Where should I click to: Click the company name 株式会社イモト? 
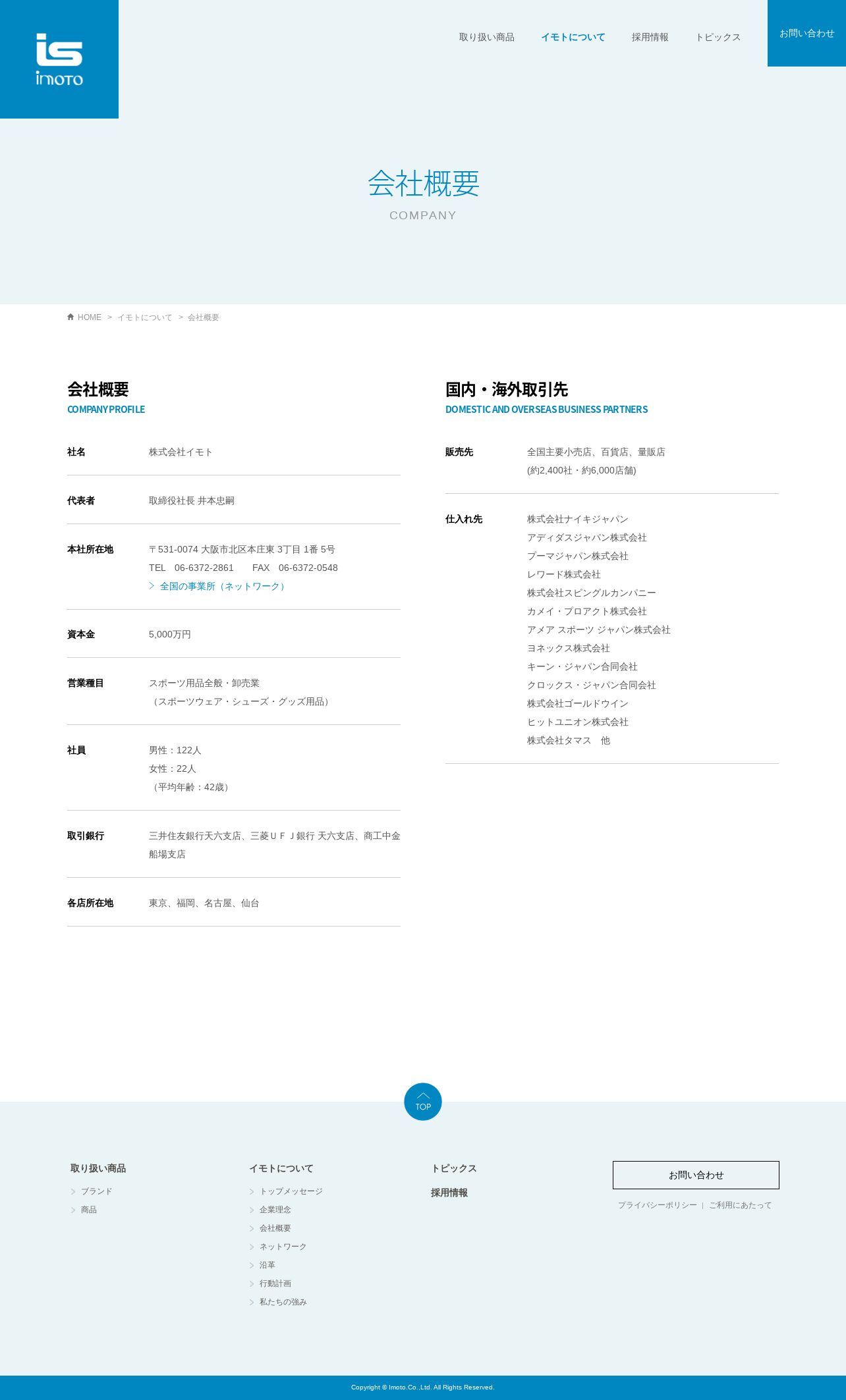pos(181,452)
